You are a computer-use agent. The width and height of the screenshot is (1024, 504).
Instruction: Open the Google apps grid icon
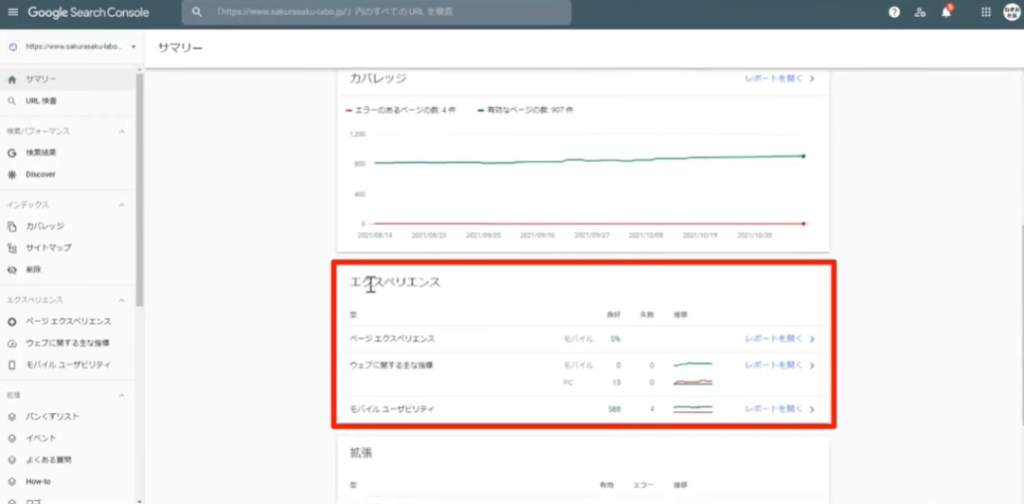coord(985,12)
